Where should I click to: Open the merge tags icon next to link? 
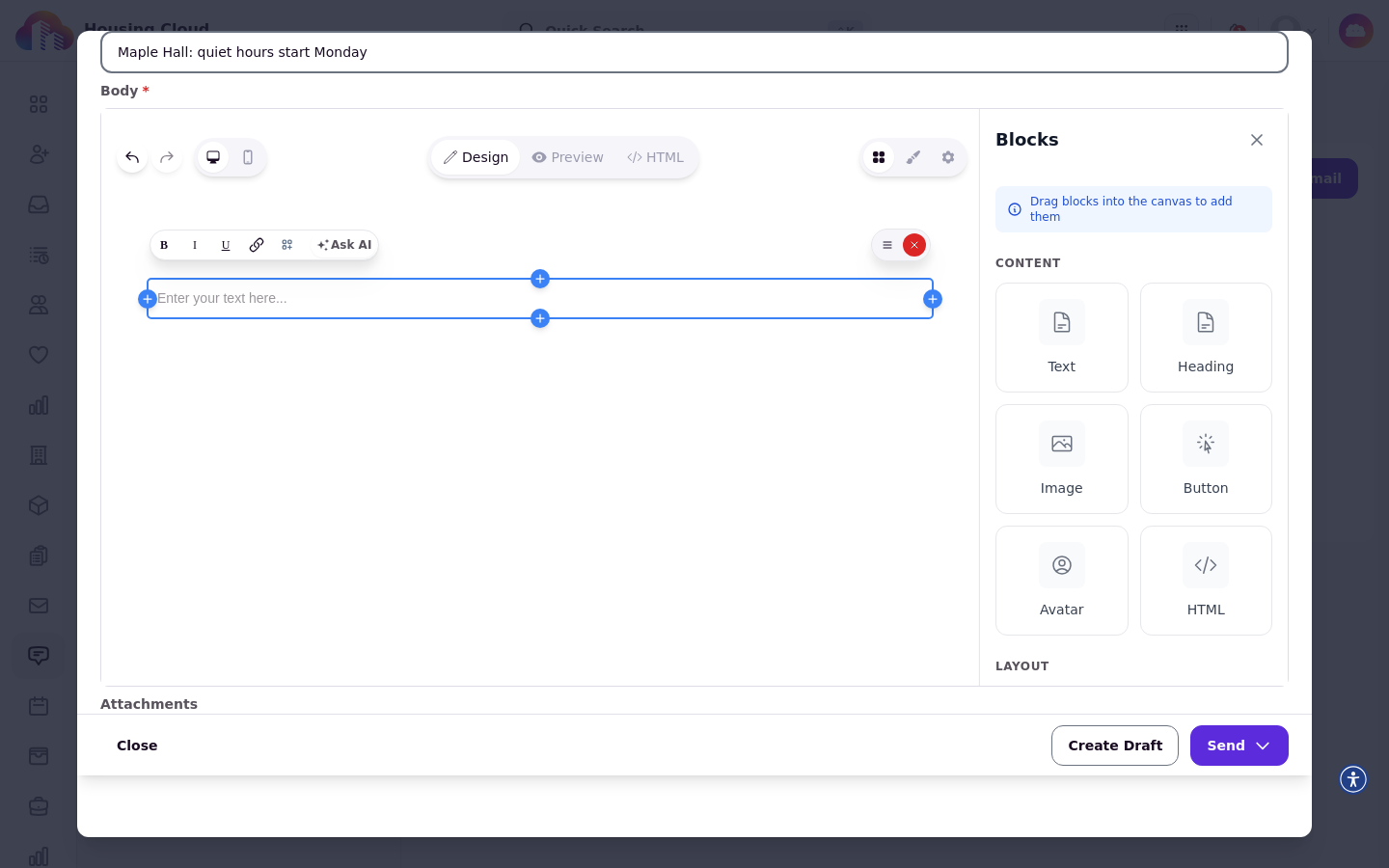pos(287,245)
